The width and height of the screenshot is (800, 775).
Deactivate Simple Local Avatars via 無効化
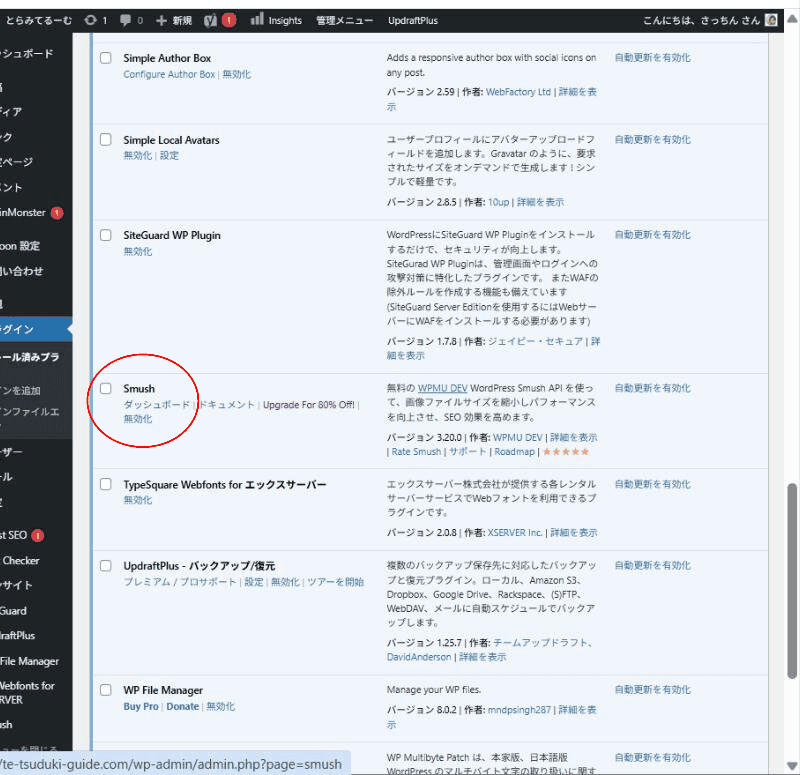[x=137, y=156]
